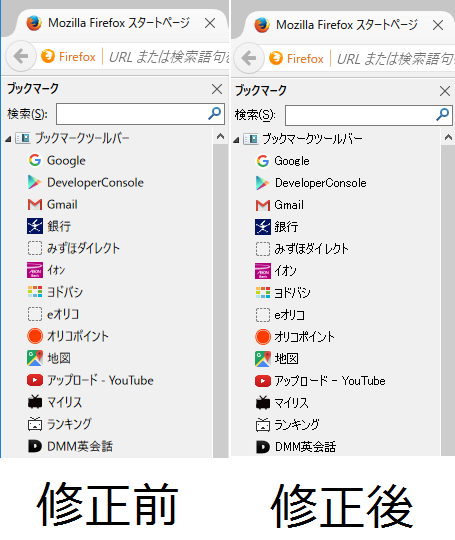Click 'オリコポイント' text in left panel
Image resolution: width=455 pixels, height=540 pixels.
tap(78, 336)
